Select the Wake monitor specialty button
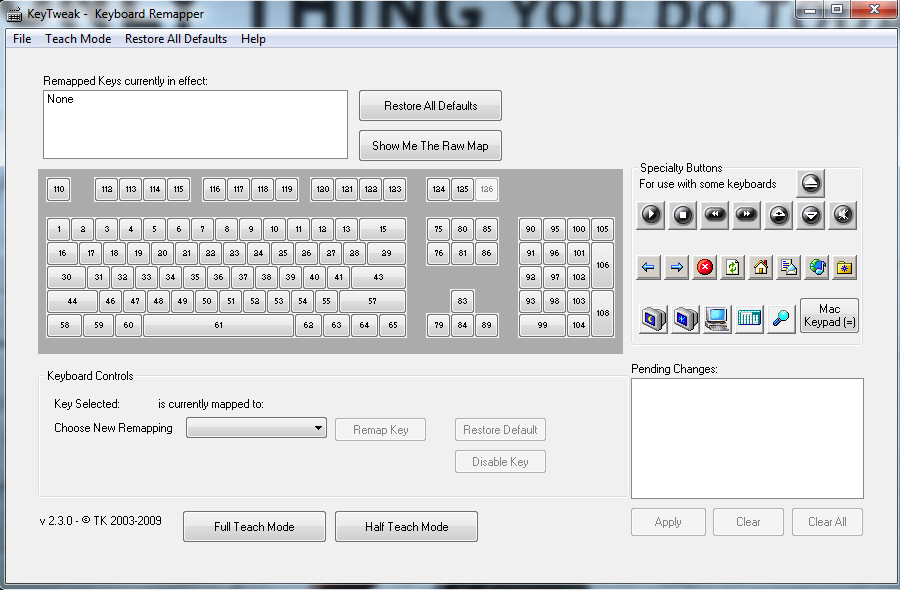The height and width of the screenshot is (590, 900). (685, 319)
